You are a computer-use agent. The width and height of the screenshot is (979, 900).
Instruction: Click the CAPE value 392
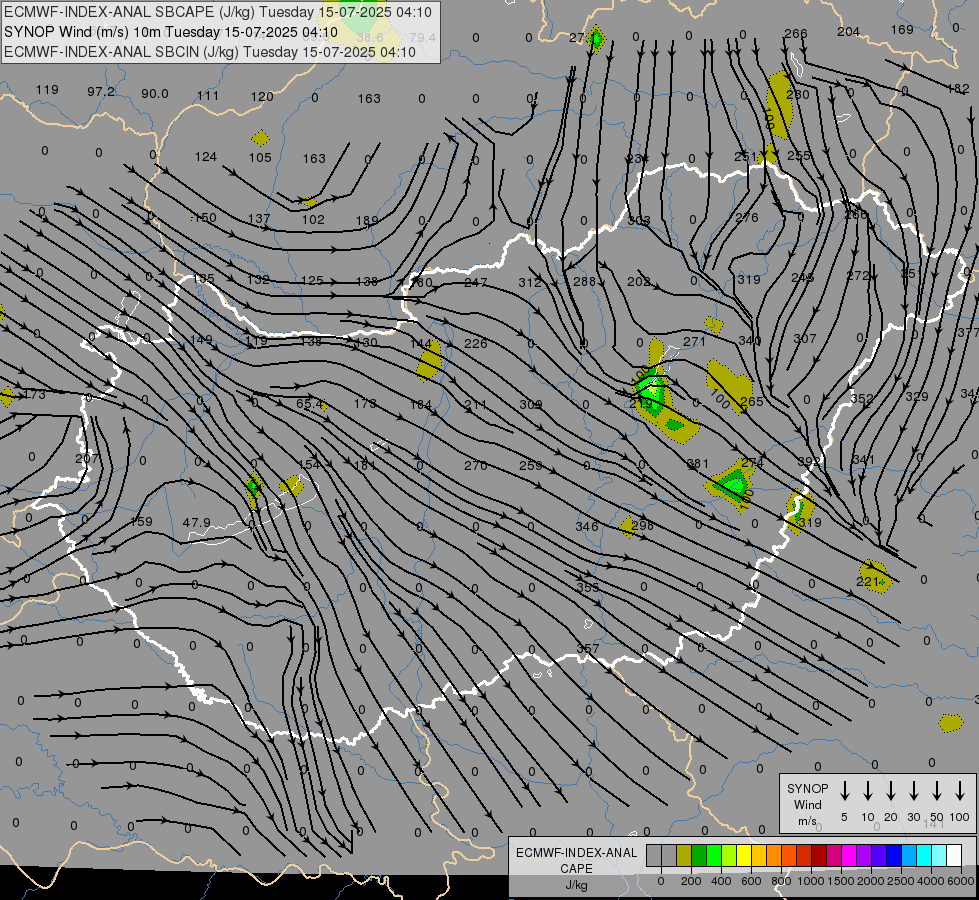[x=809, y=462]
